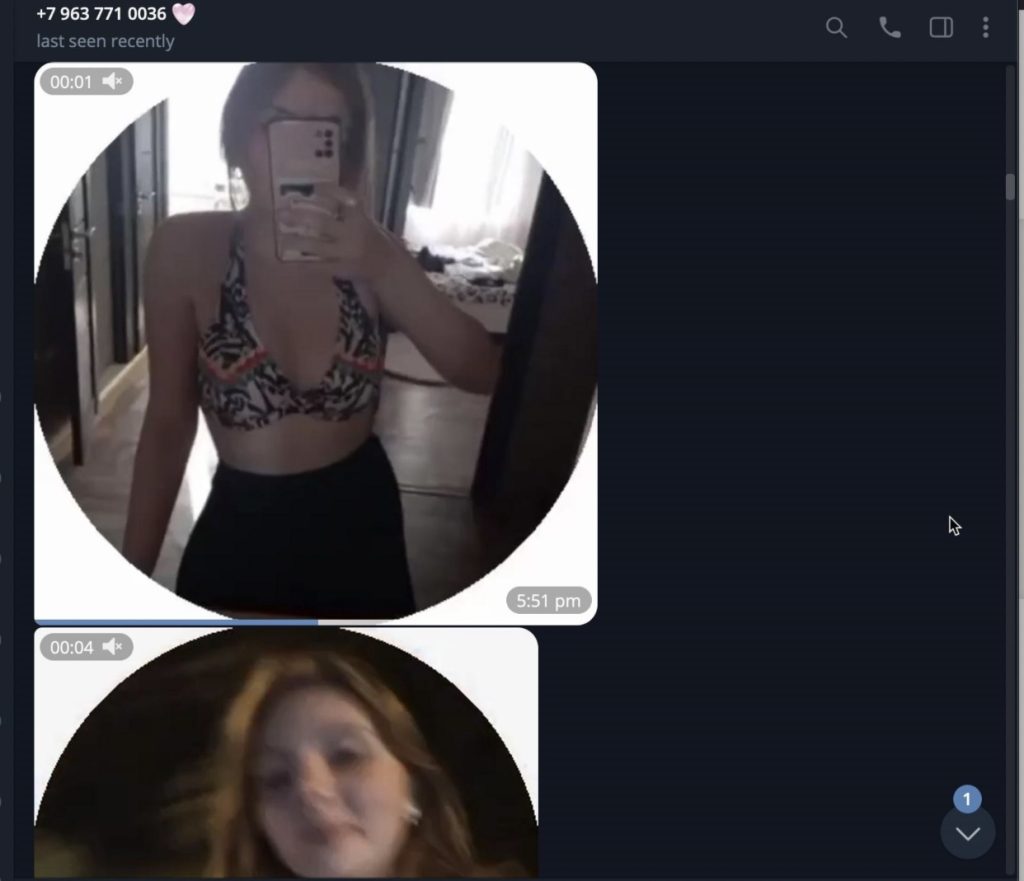Click the unread badge showing 1

tap(967, 799)
